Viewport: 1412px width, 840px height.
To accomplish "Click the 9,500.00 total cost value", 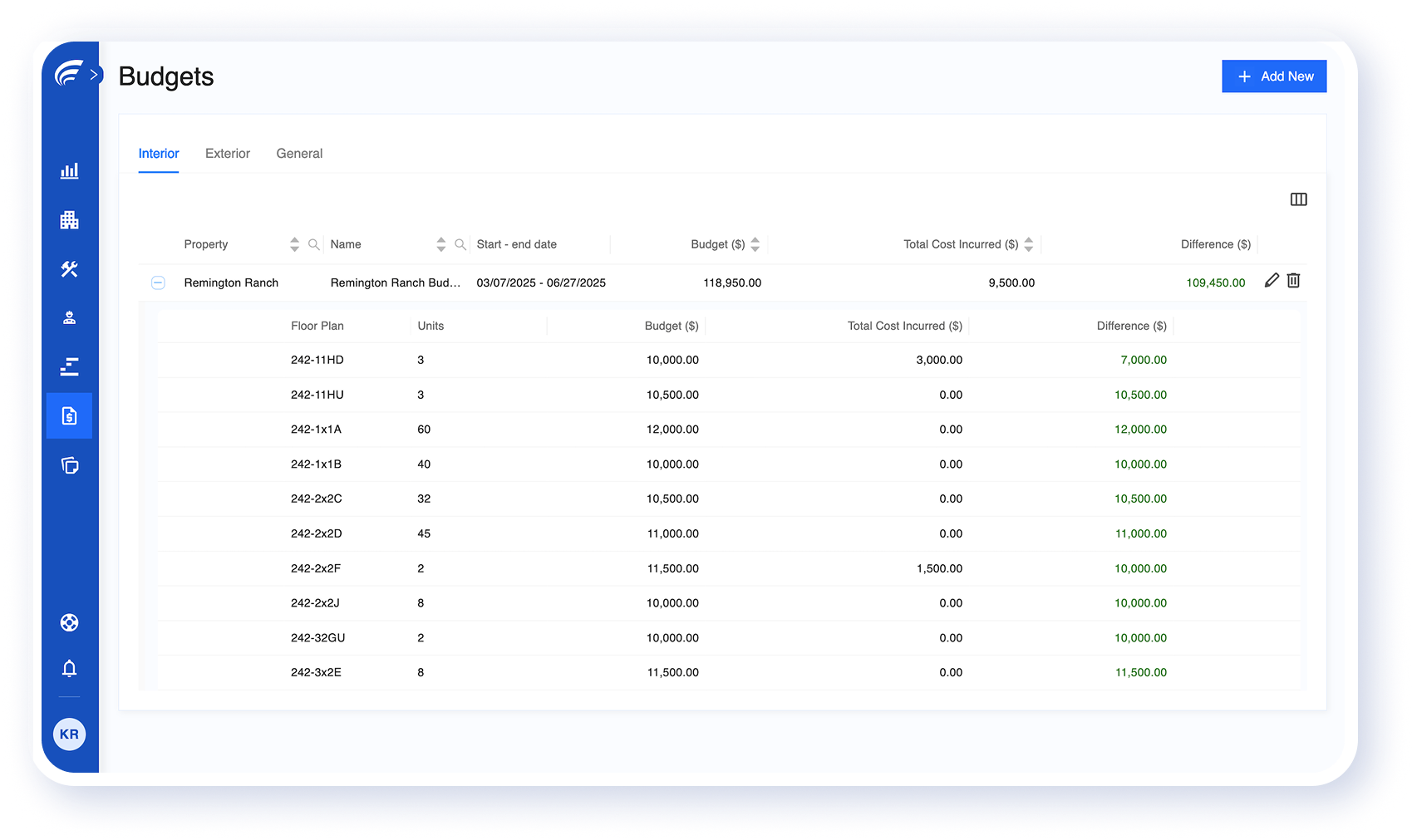I will (1011, 283).
